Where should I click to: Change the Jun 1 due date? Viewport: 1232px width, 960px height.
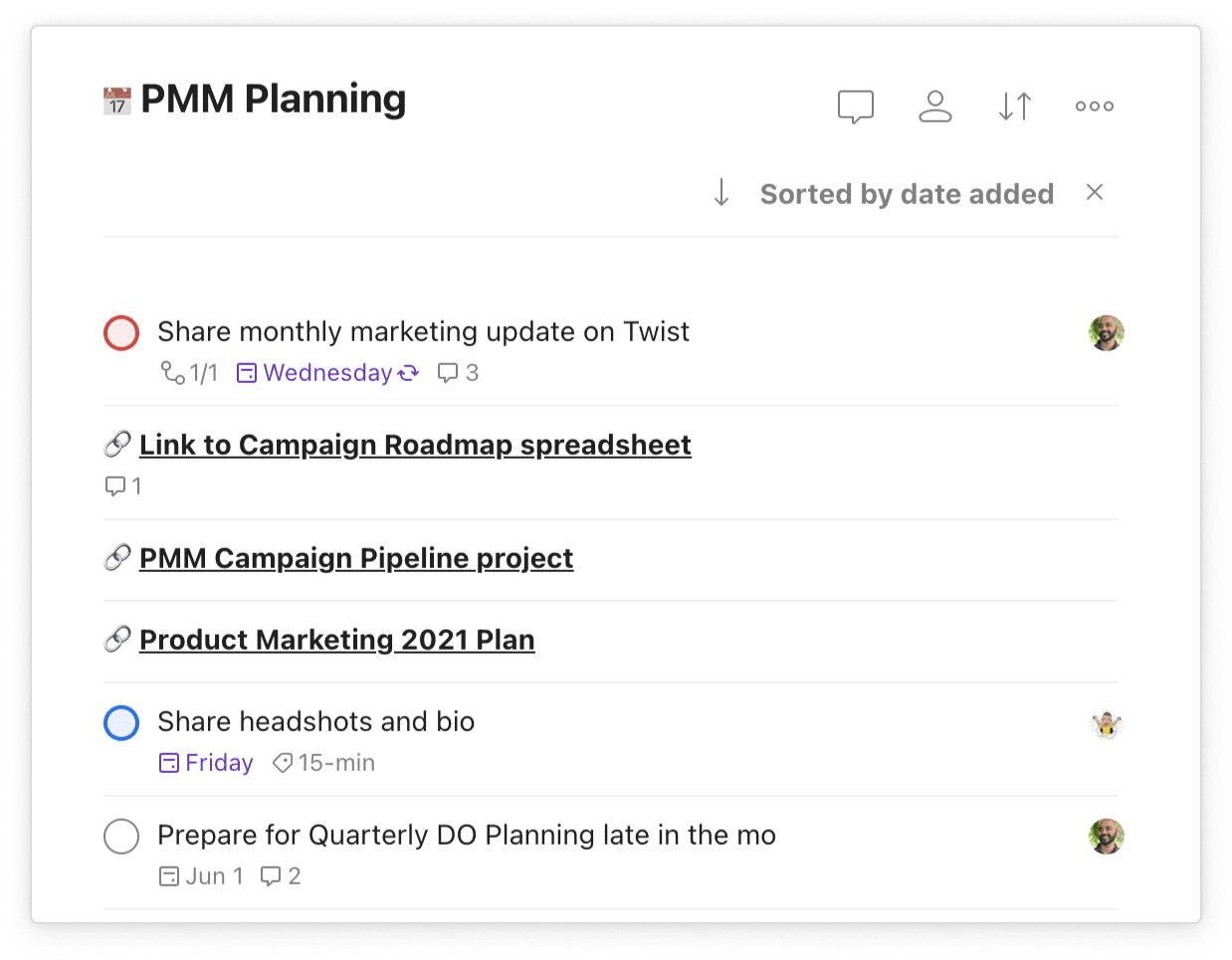[x=202, y=876]
